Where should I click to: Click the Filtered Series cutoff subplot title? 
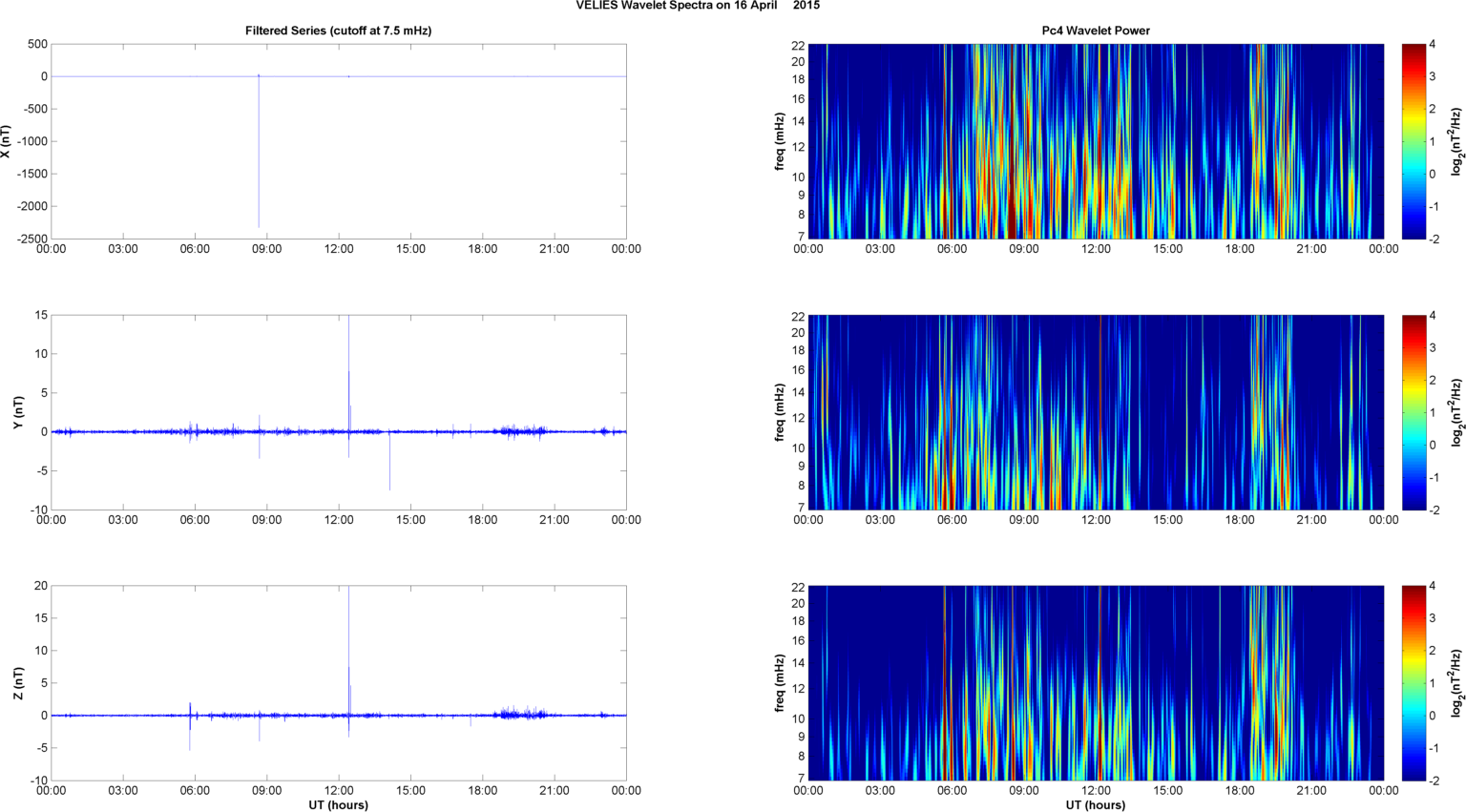(338, 31)
